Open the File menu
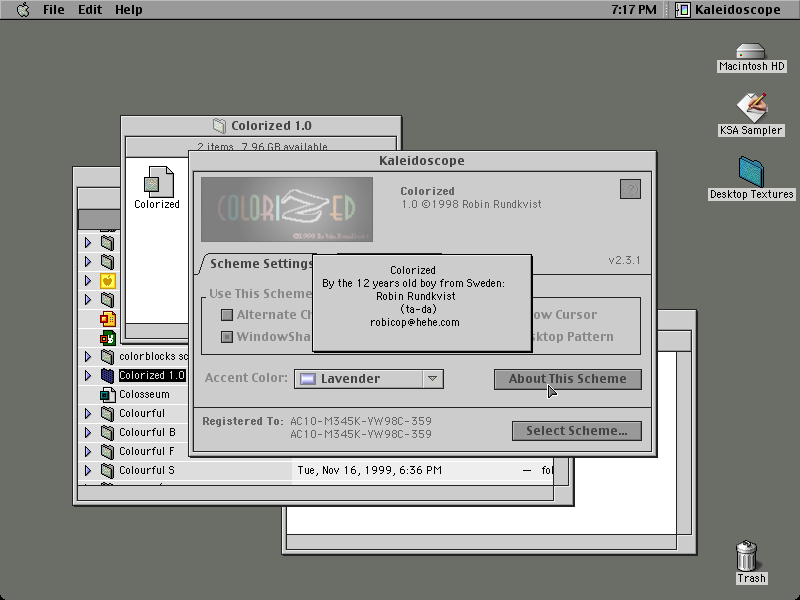The width and height of the screenshot is (800, 600). 54,10
